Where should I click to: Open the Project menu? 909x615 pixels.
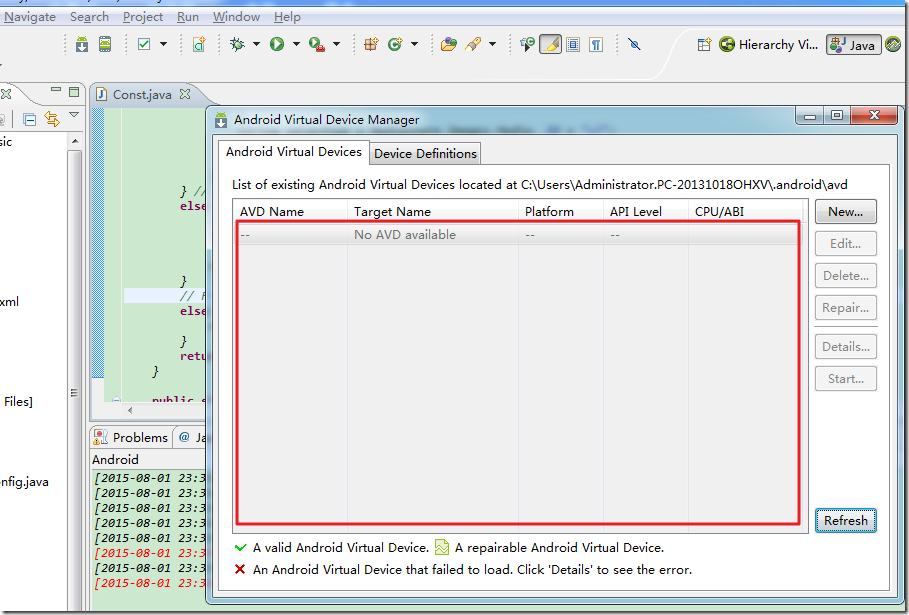[x=143, y=17]
